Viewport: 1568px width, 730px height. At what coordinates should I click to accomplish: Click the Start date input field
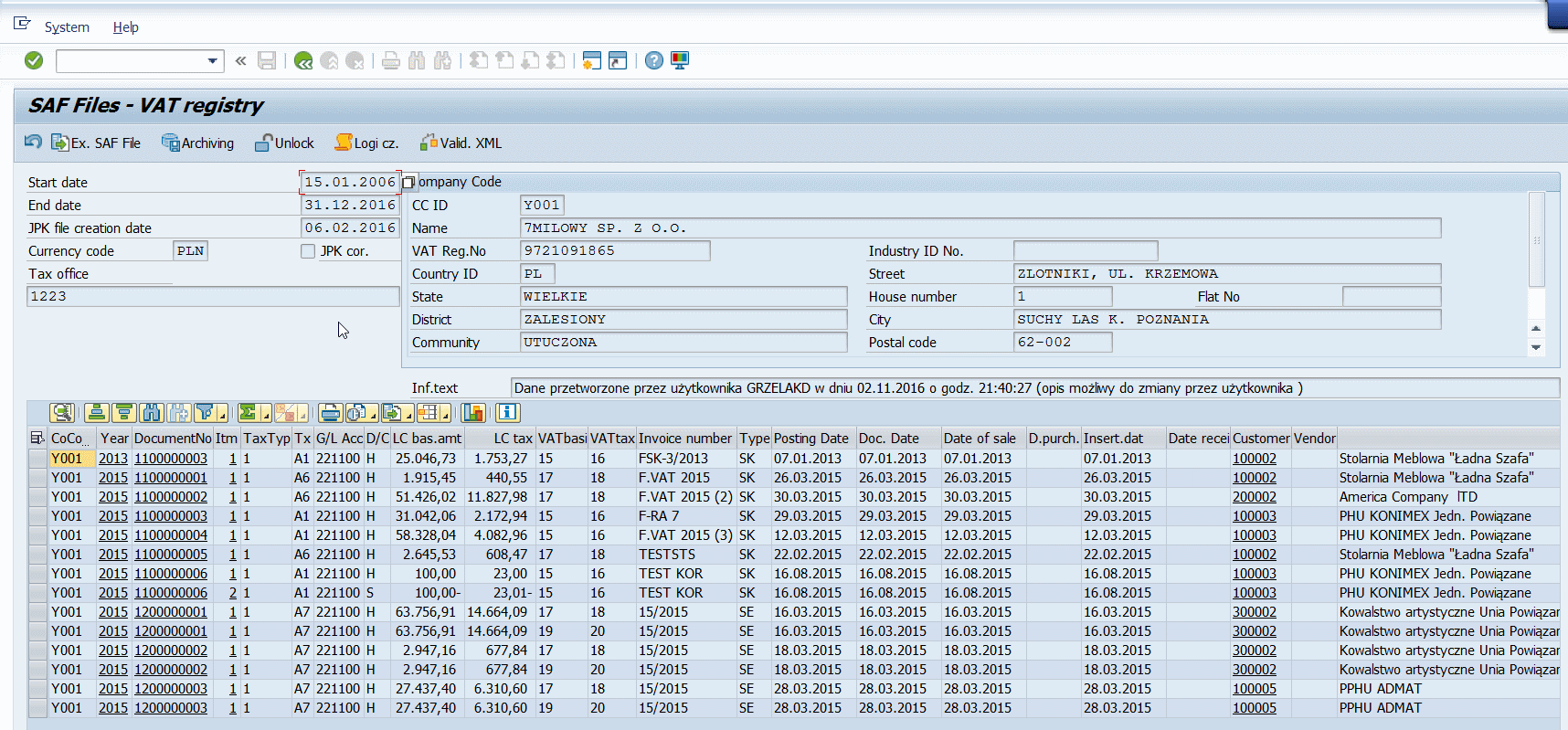pos(349,182)
